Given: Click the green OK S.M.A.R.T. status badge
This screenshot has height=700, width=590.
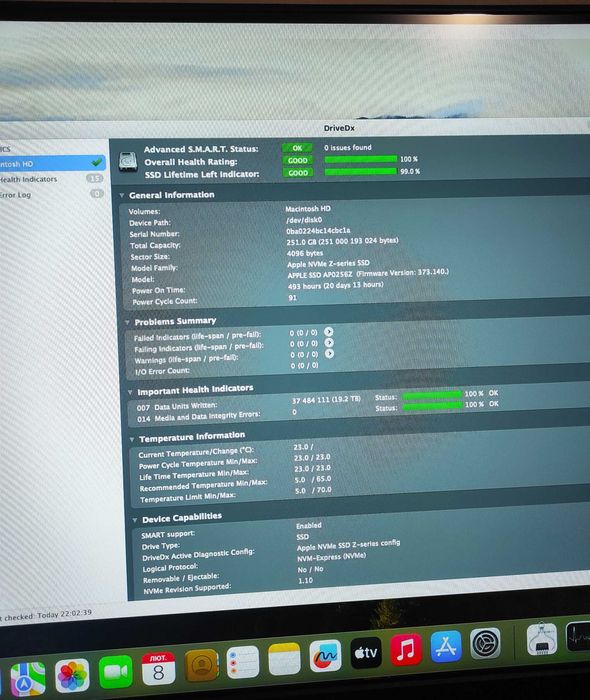Looking at the screenshot, I should click(297, 148).
